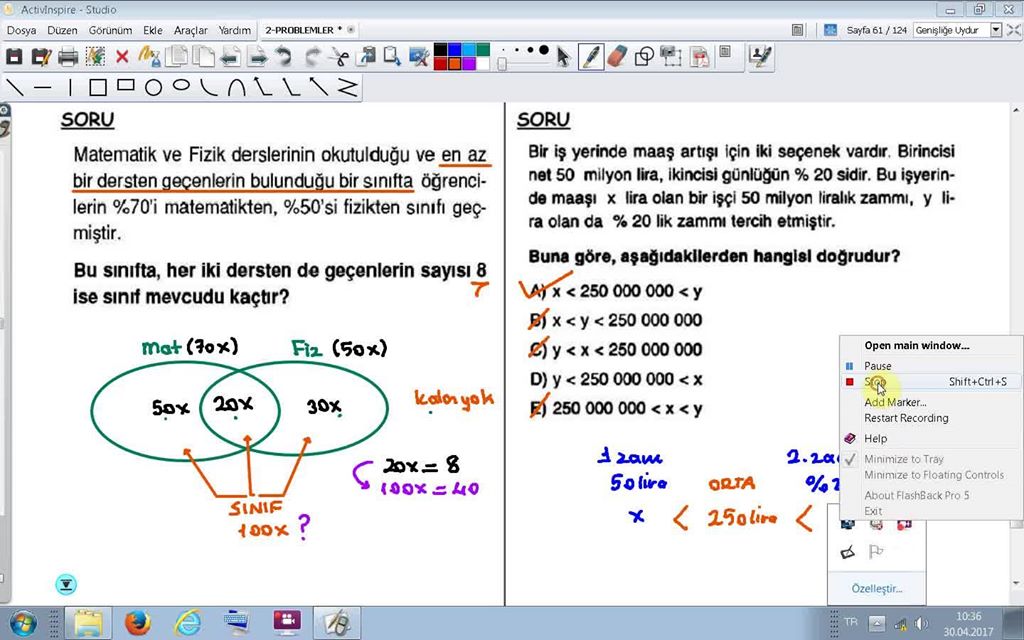Show hidden tray icons with the taskbar arrow
The width and height of the screenshot is (1024, 640).
[x=876, y=624]
